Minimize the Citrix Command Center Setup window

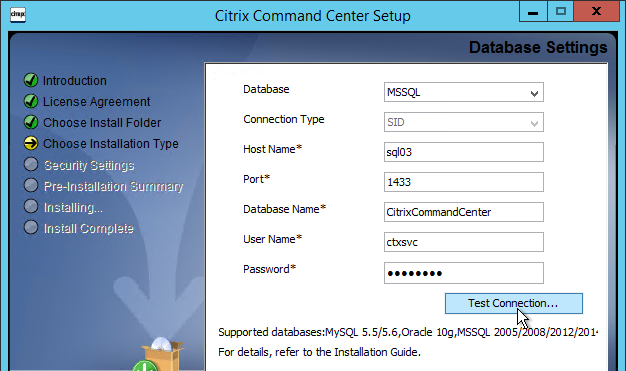coord(533,12)
